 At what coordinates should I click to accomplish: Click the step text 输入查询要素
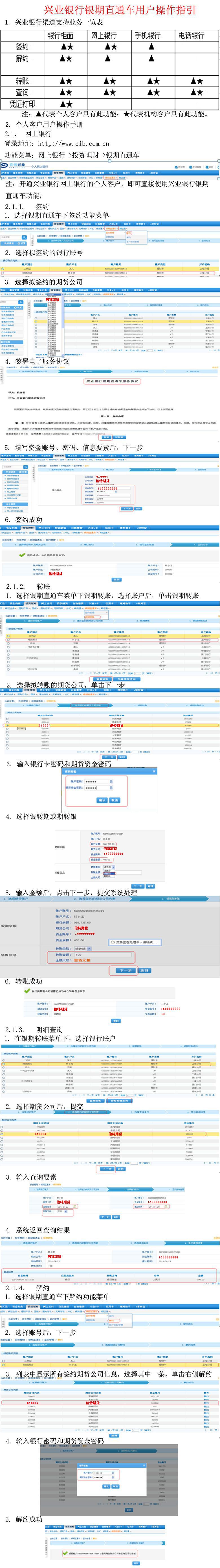(36, 1177)
